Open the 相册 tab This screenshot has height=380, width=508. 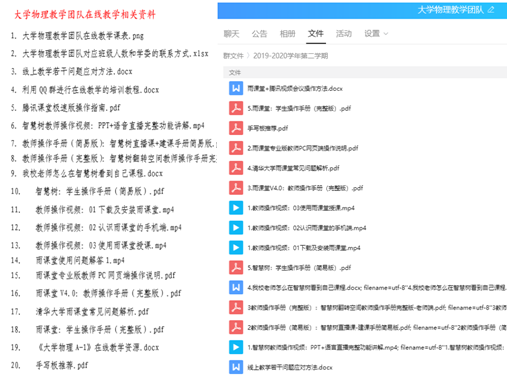[288, 34]
